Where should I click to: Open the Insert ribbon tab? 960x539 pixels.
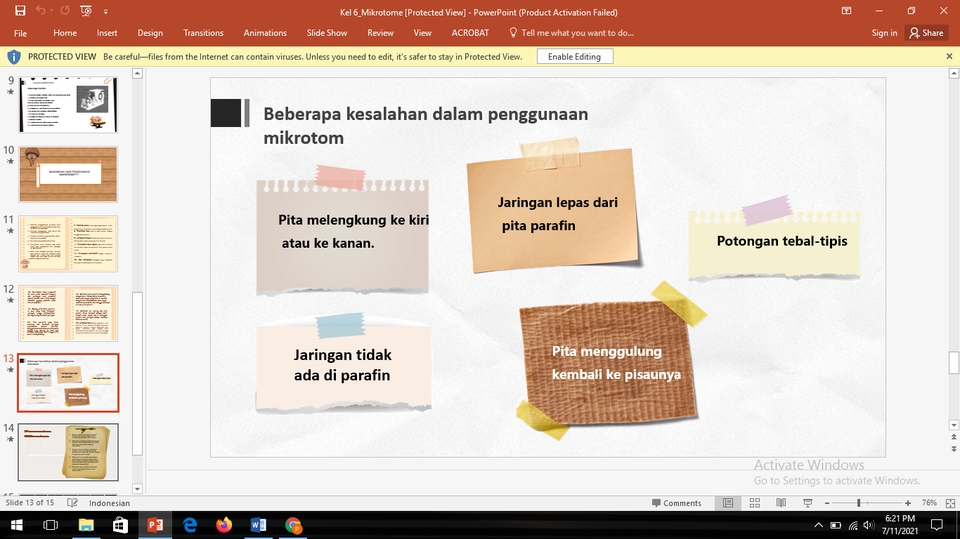(x=107, y=33)
